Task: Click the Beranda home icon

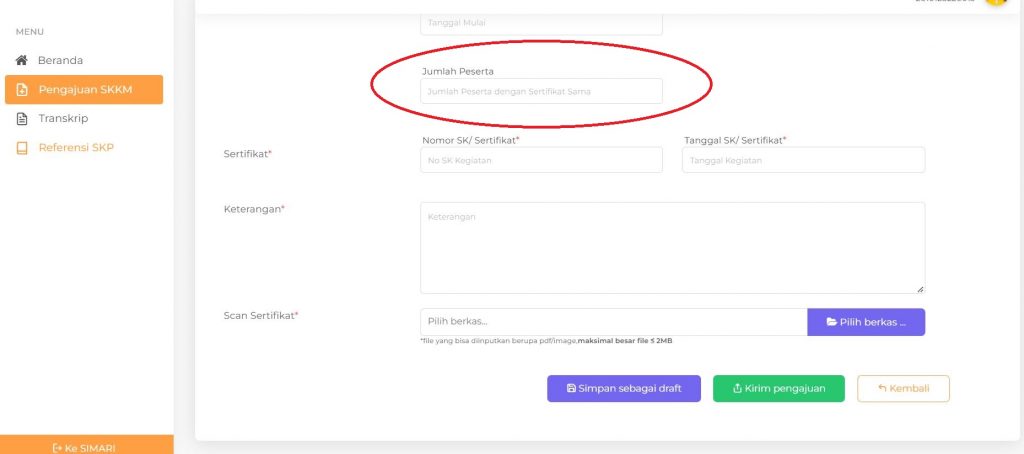Action: [22, 60]
